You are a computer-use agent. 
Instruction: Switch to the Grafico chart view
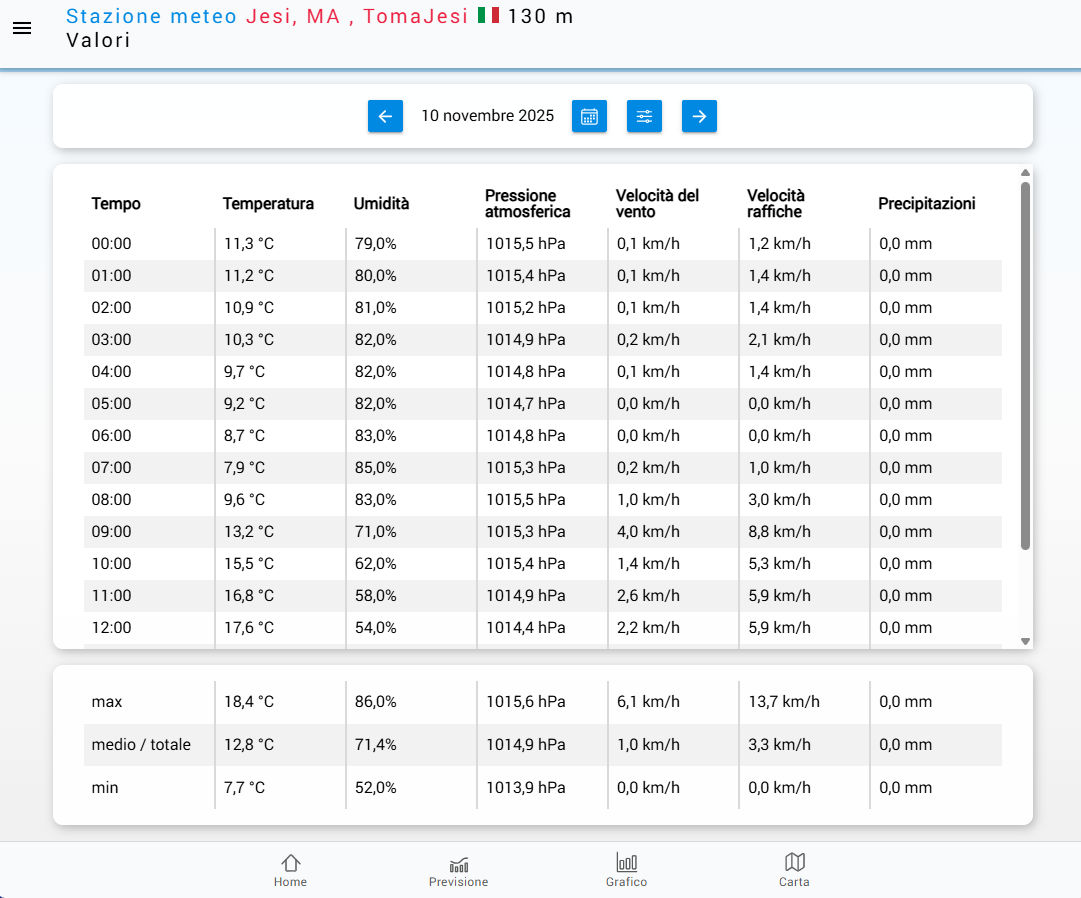pyautogui.click(x=626, y=869)
